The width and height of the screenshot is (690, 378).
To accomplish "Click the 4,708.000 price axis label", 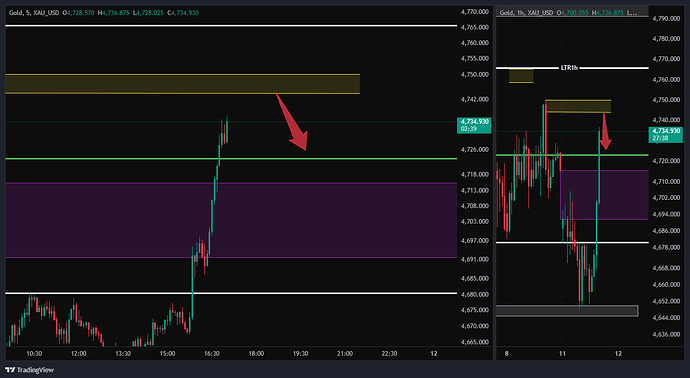I will [475, 206].
